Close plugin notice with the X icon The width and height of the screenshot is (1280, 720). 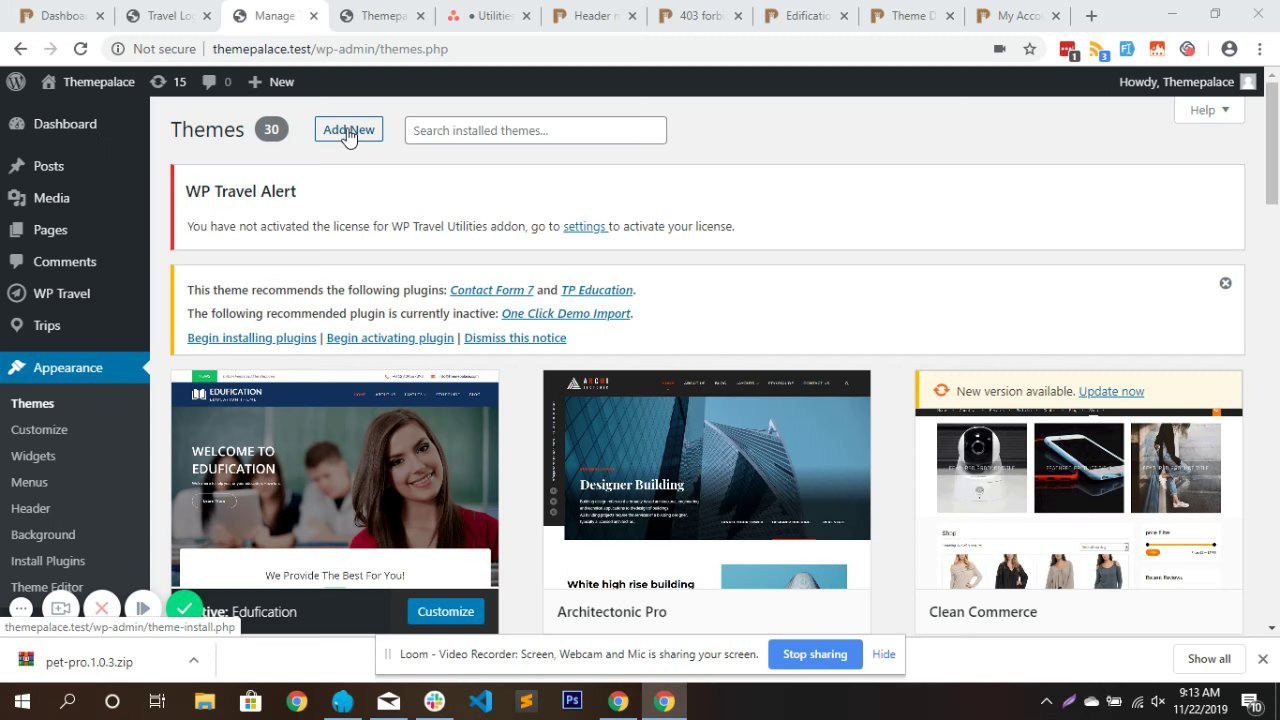pos(1225,284)
